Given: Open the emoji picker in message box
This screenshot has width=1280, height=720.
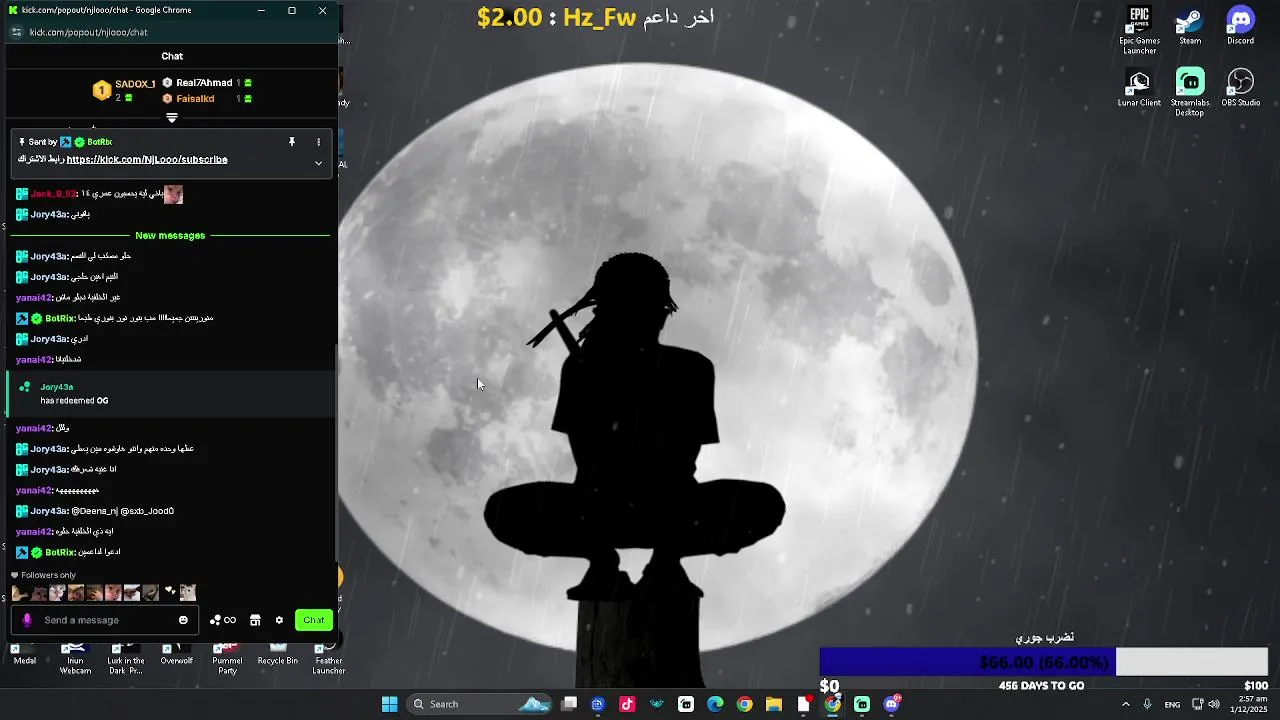Looking at the screenshot, I should [x=183, y=620].
